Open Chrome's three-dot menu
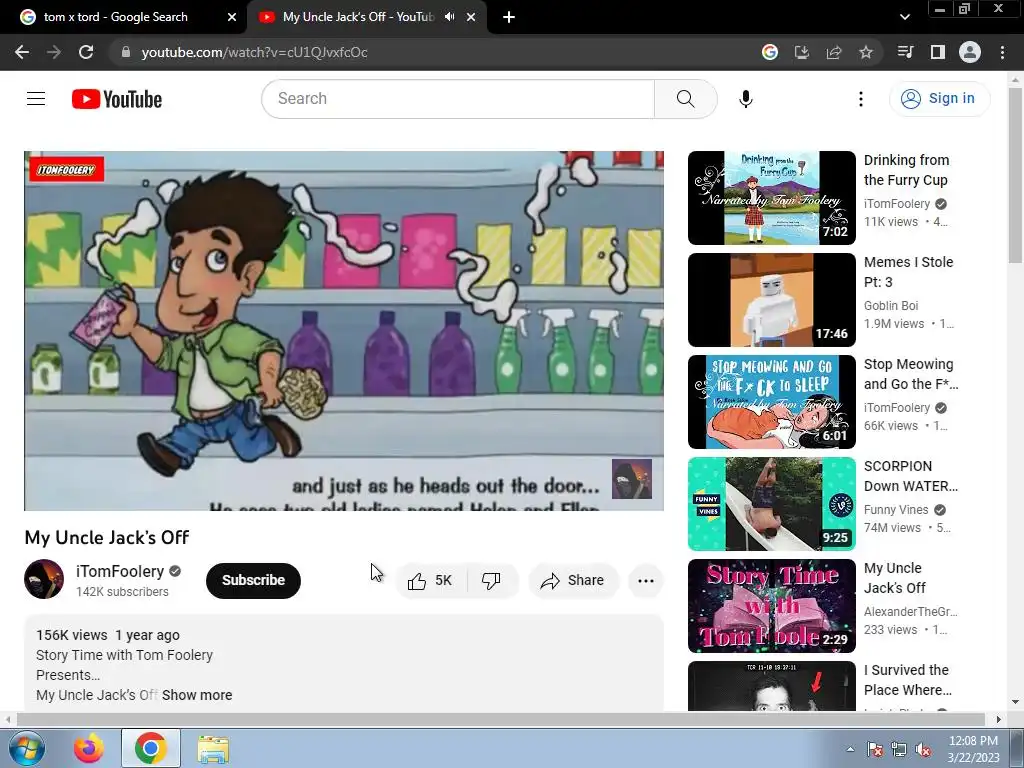Viewport: 1024px width, 768px height. pyautogui.click(x=1002, y=52)
